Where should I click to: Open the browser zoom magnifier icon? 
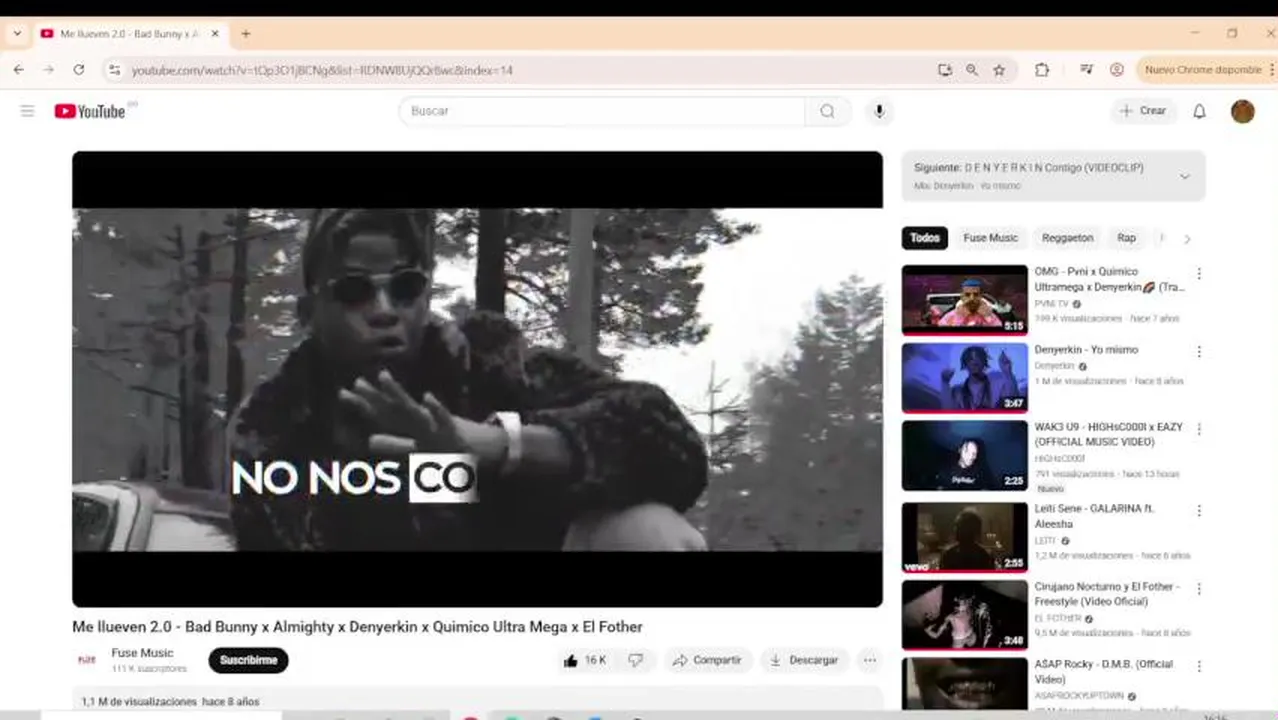[x=972, y=70]
